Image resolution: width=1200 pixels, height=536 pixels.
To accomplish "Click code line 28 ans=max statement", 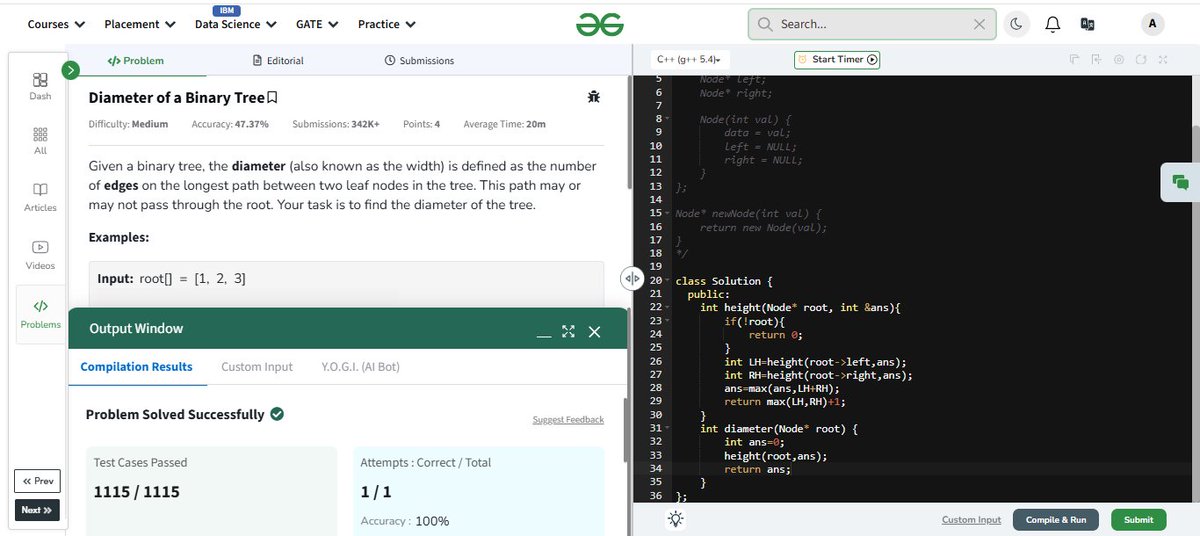I will click(x=782, y=388).
